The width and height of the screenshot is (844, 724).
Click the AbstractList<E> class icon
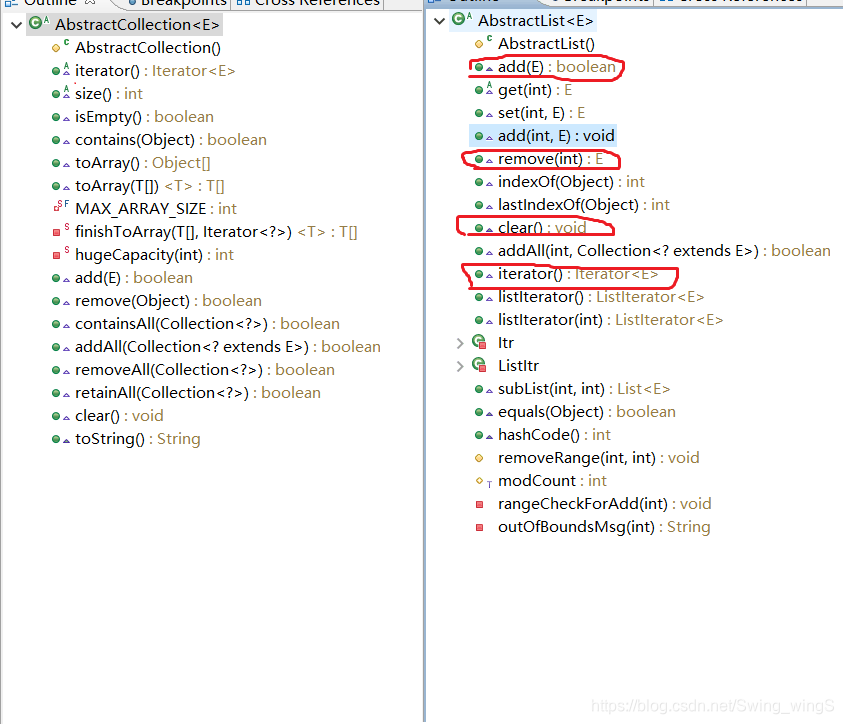462,19
